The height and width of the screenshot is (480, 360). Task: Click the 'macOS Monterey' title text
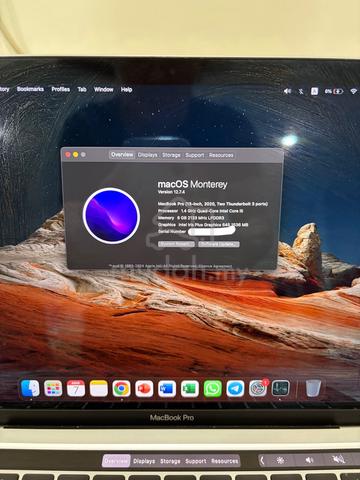(192, 184)
